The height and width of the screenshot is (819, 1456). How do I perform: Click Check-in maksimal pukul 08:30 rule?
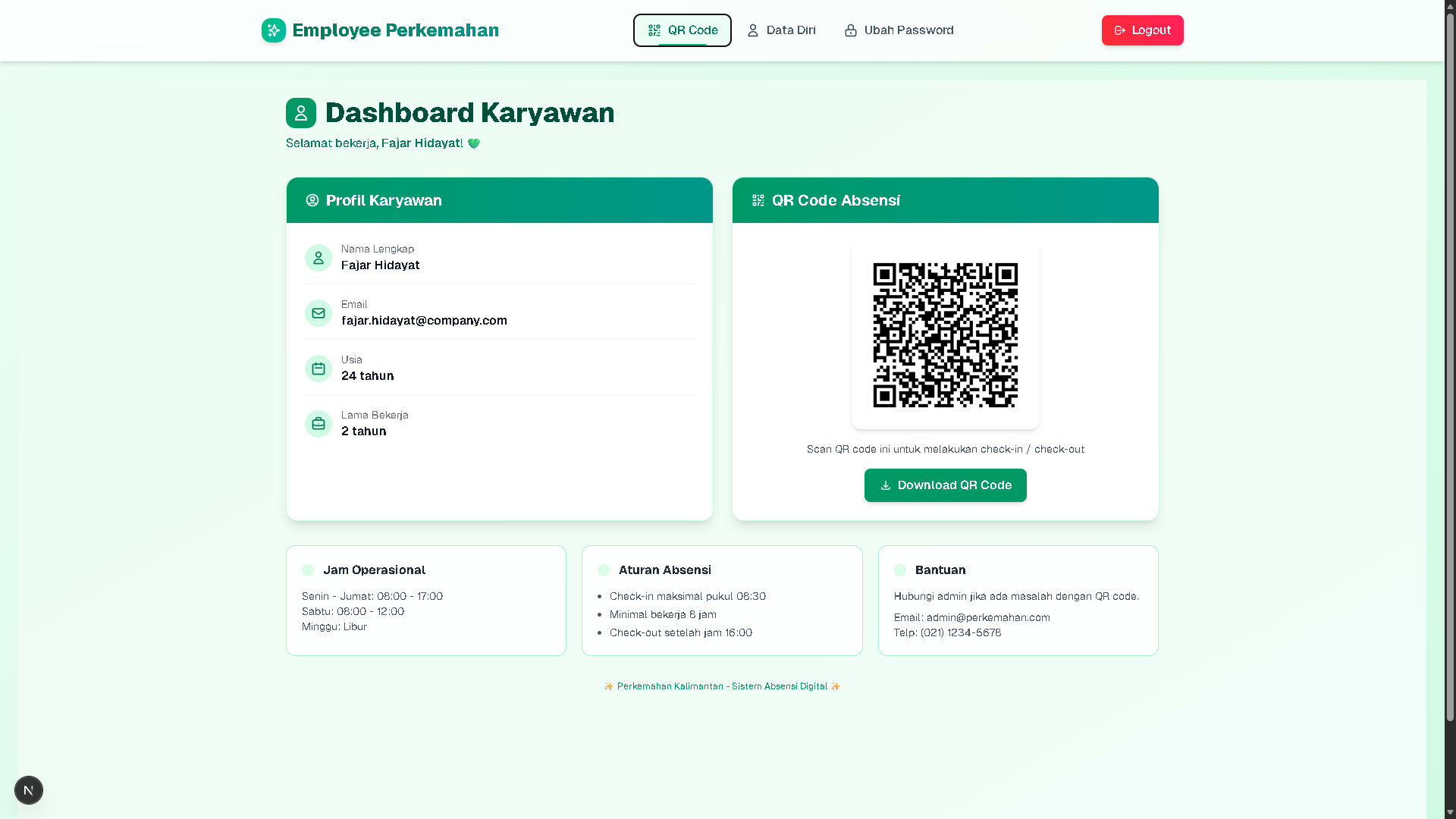pos(688,596)
